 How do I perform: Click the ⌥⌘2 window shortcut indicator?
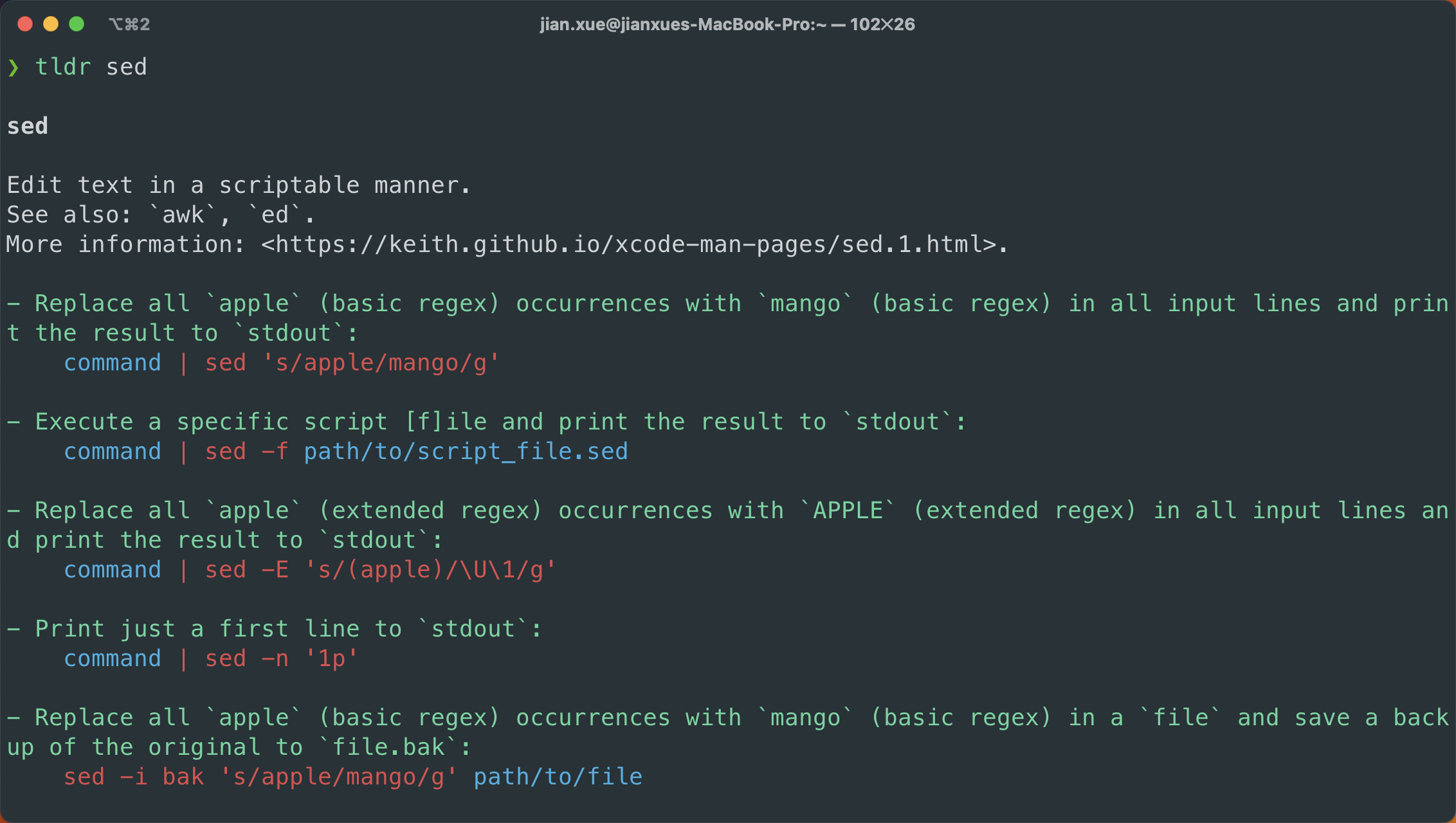(129, 24)
